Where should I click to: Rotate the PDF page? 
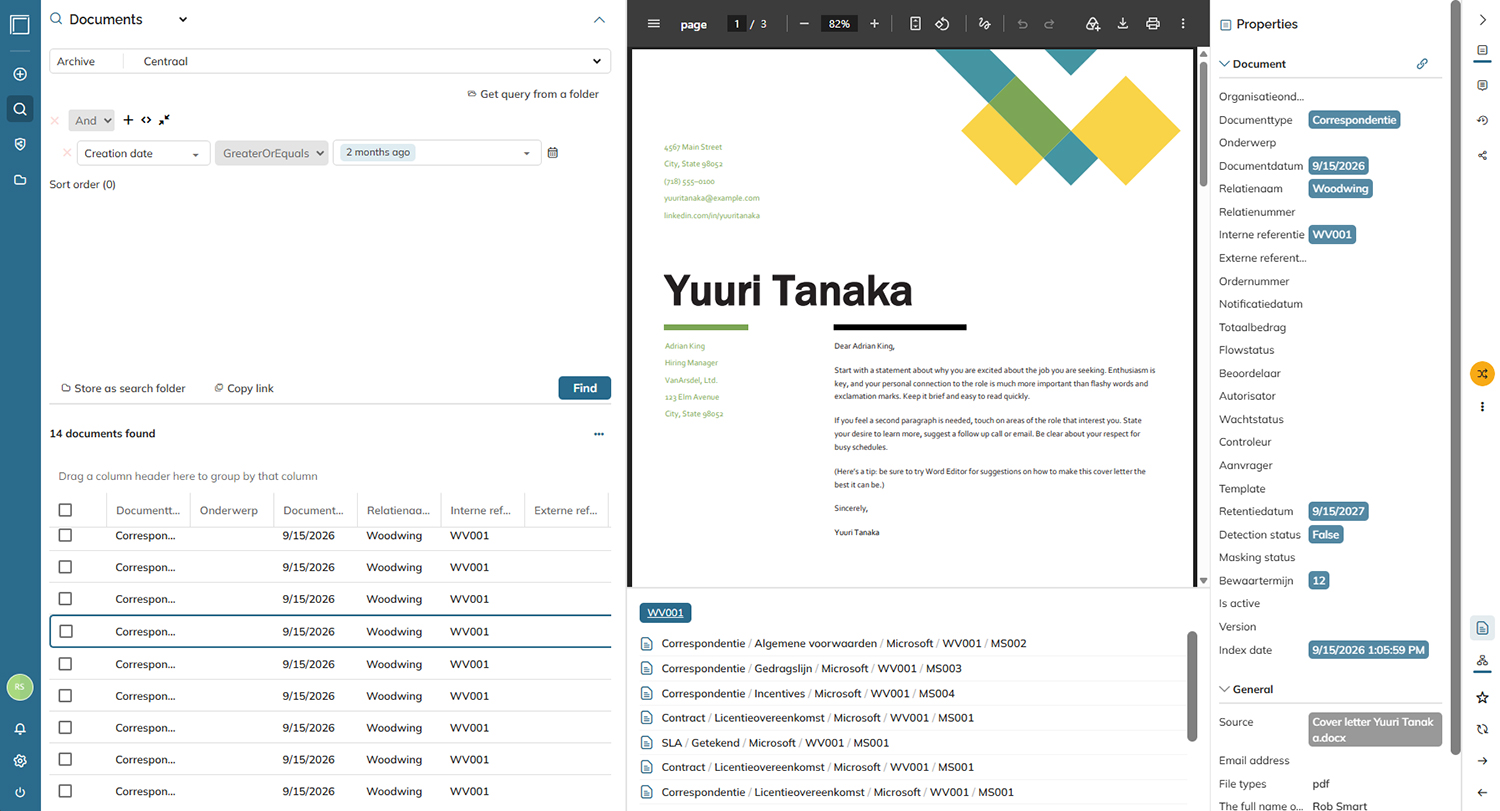942,24
